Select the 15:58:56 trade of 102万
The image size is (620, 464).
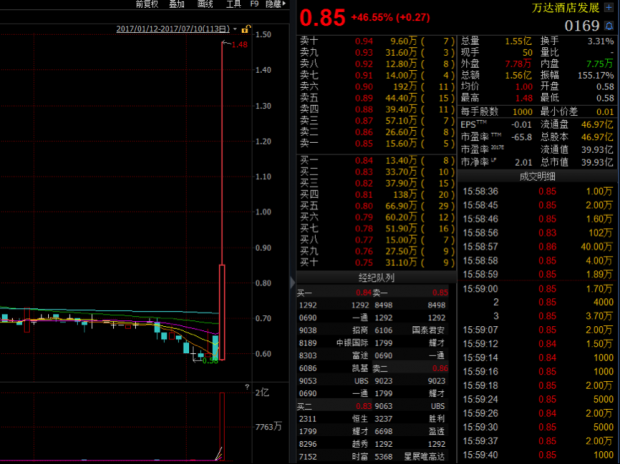click(537, 233)
